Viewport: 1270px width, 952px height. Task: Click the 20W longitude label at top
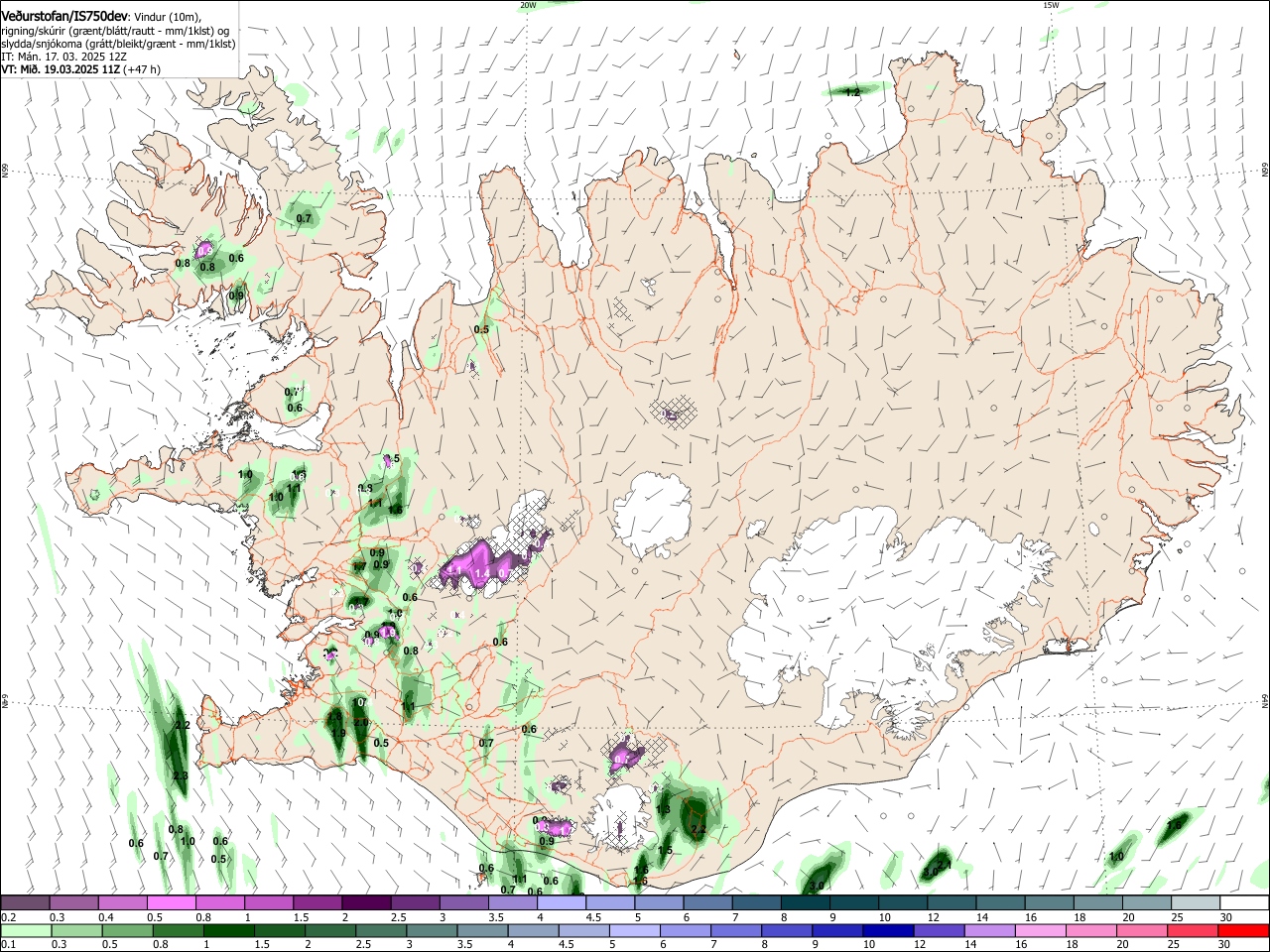tap(528, 5)
